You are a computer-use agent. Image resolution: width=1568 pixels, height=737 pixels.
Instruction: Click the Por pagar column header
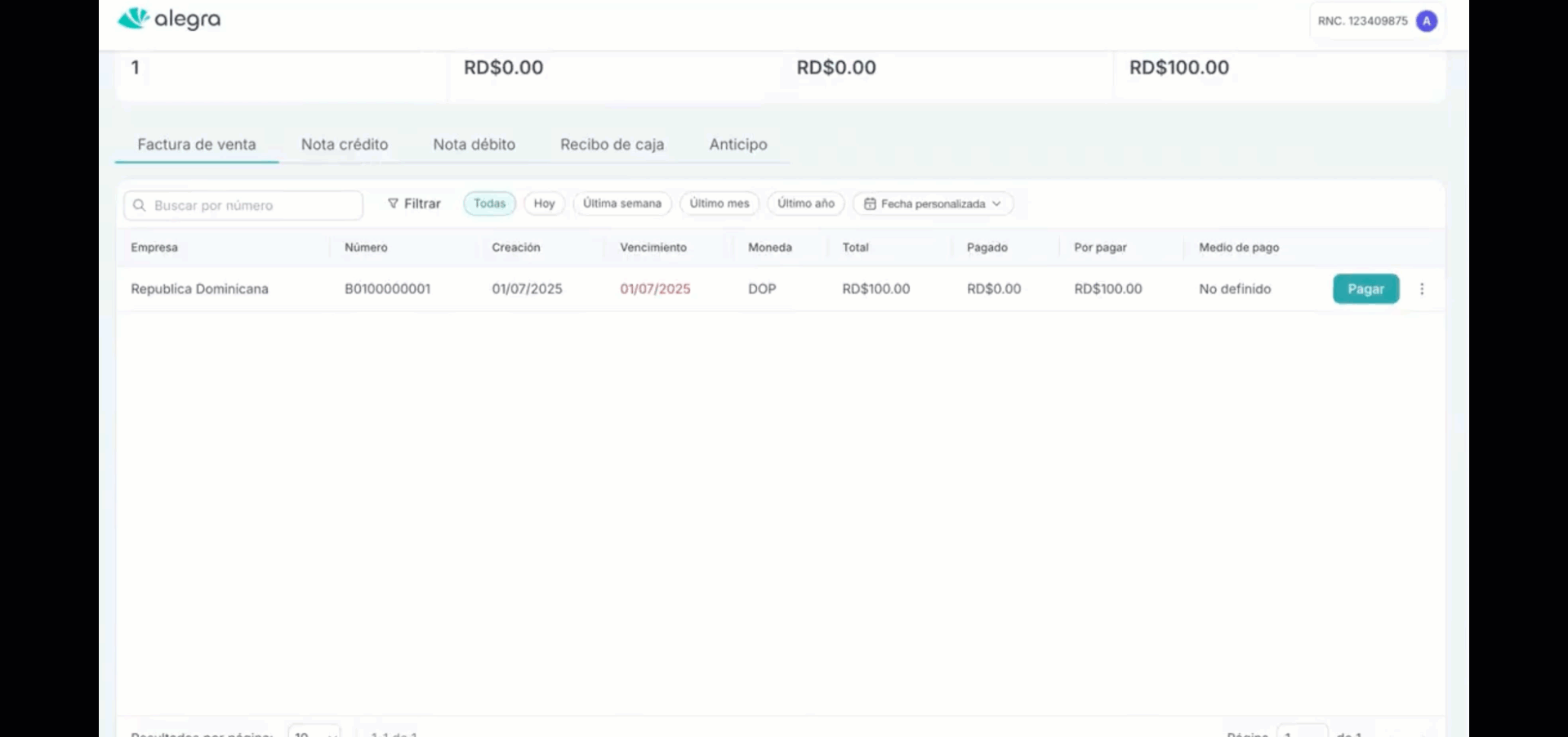1100,248
